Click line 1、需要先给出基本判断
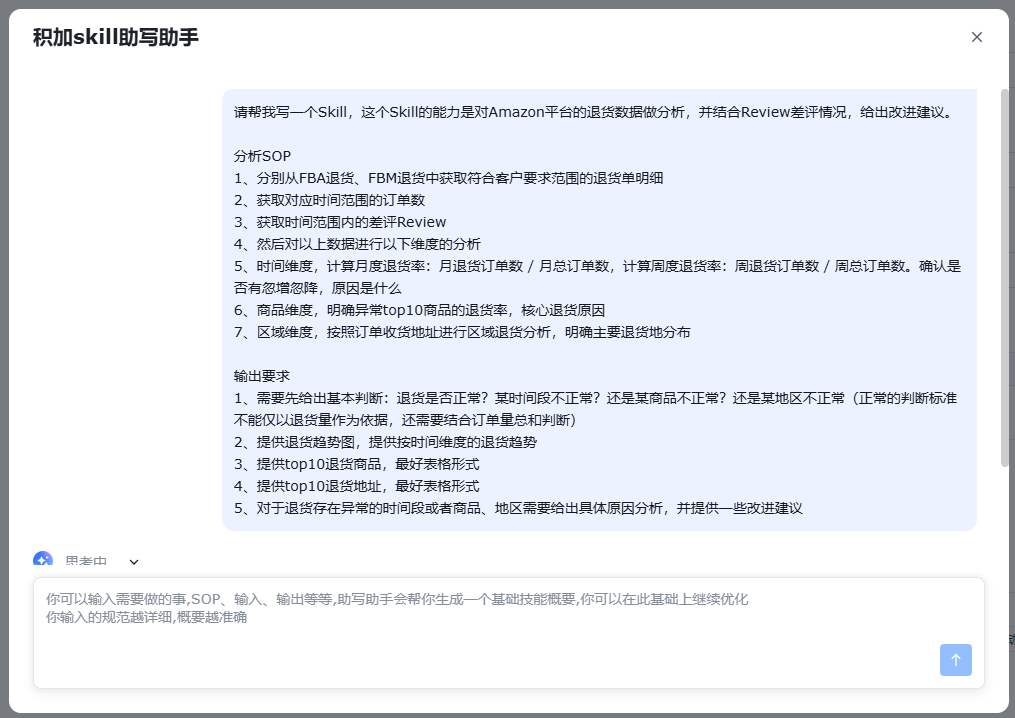Screen dimensions: 1015x718 click(x=596, y=409)
